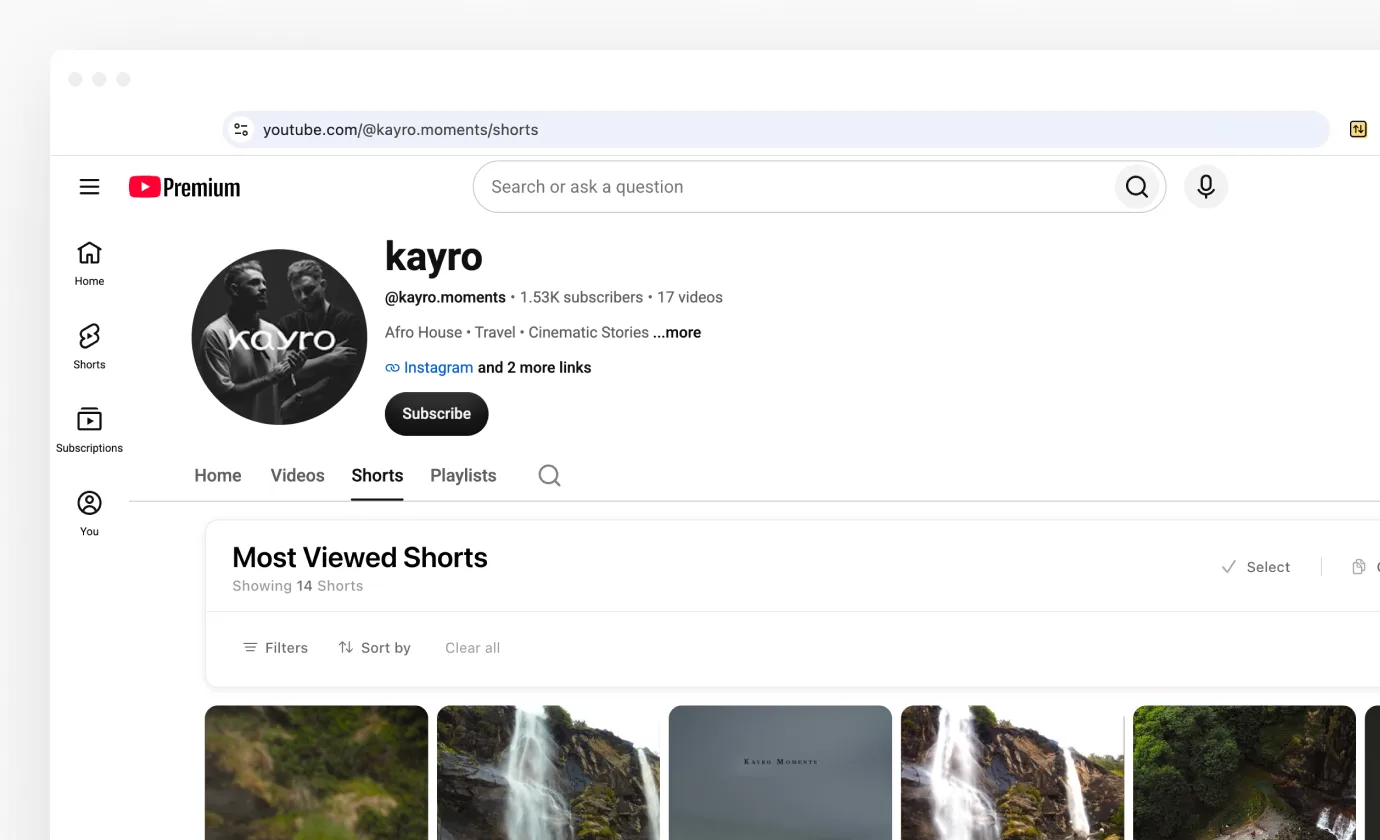Click the kayro channel name heading
The height and width of the screenshot is (840, 1380).
tap(433, 257)
